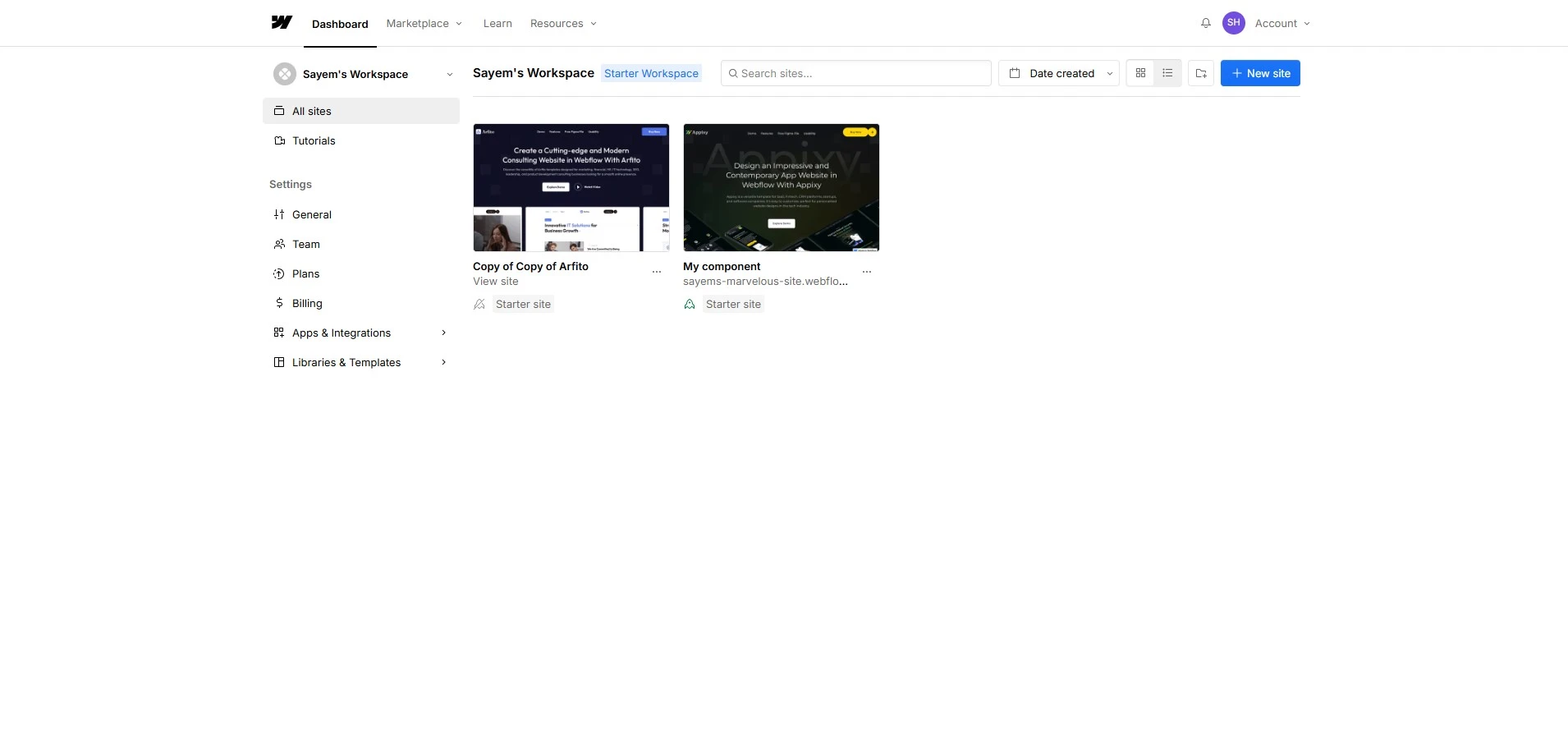Click the My component title

(722, 267)
